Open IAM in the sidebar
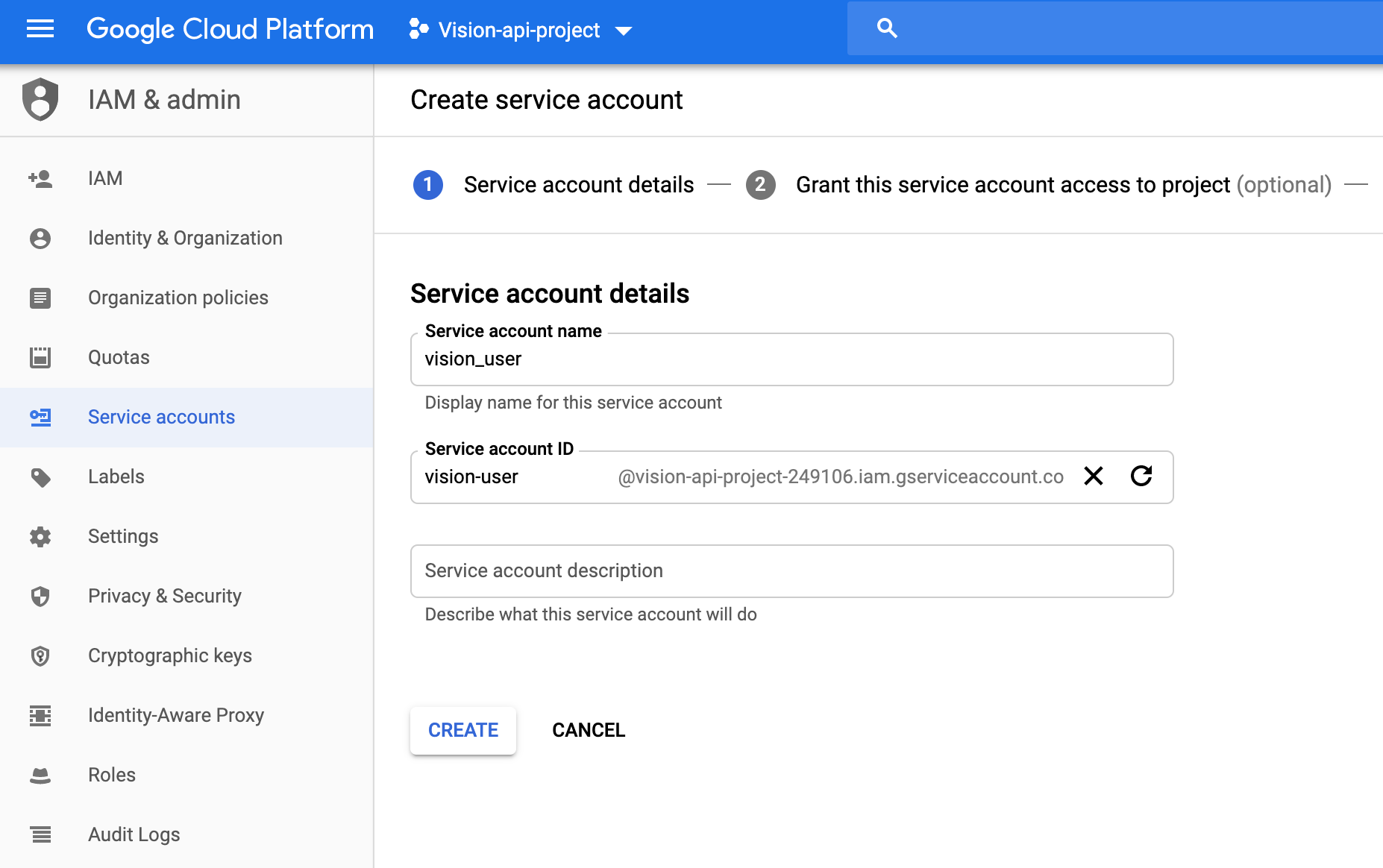The width and height of the screenshot is (1383, 868). pyautogui.click(x=186, y=179)
